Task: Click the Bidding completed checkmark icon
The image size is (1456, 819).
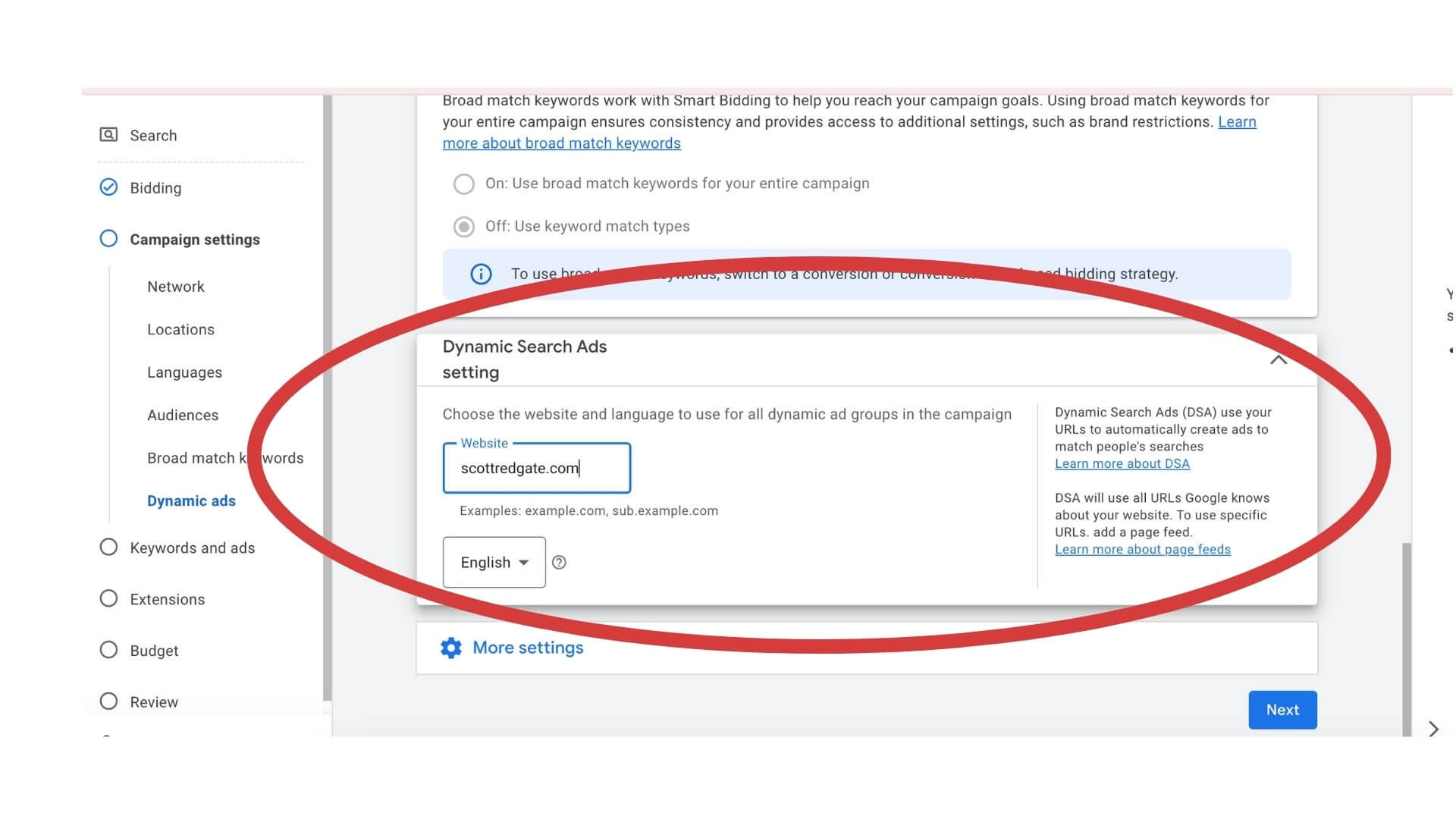Action: [108, 187]
